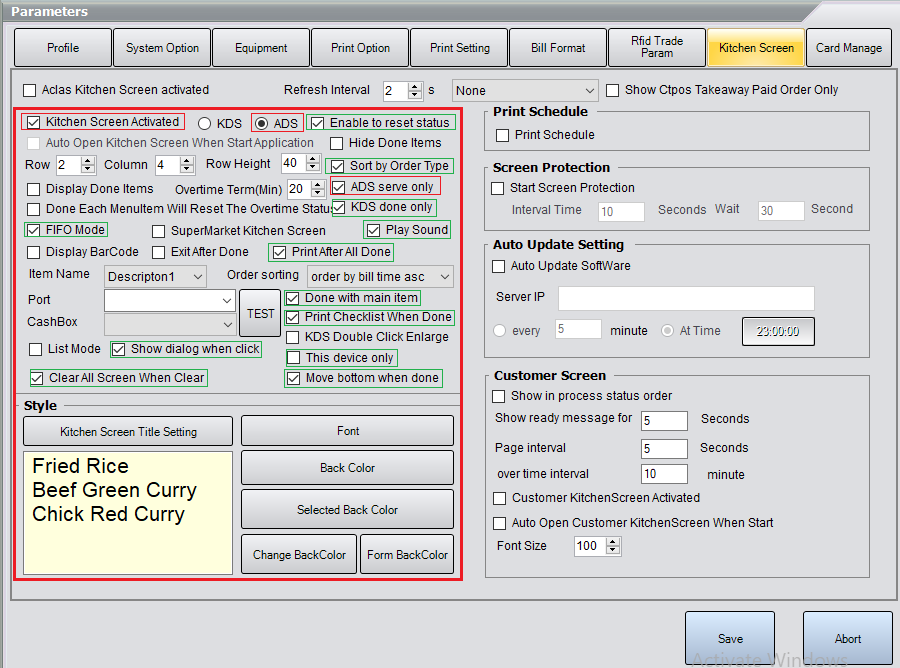Open the CashBox dropdown

point(169,324)
